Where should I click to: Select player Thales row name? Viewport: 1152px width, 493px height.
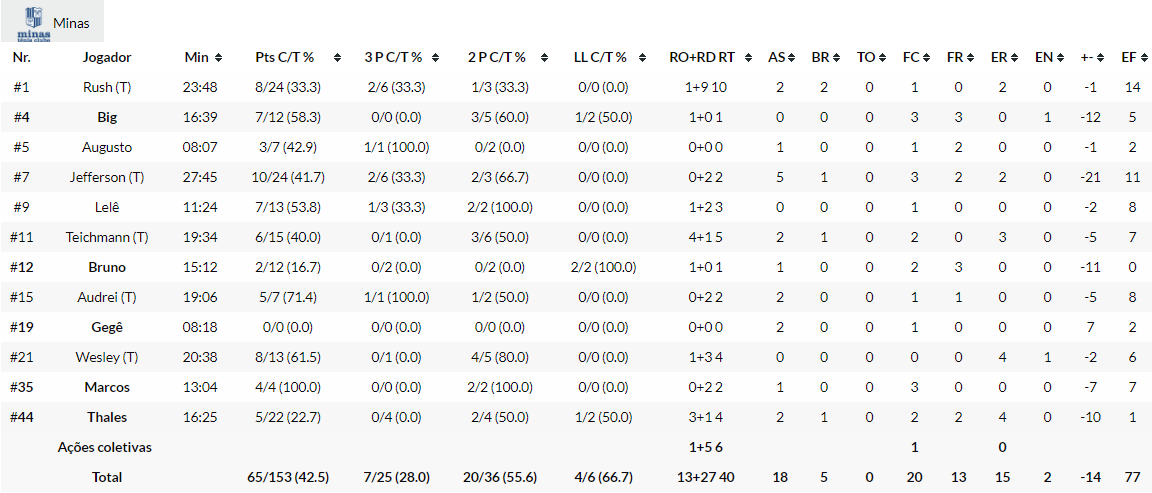coord(107,417)
